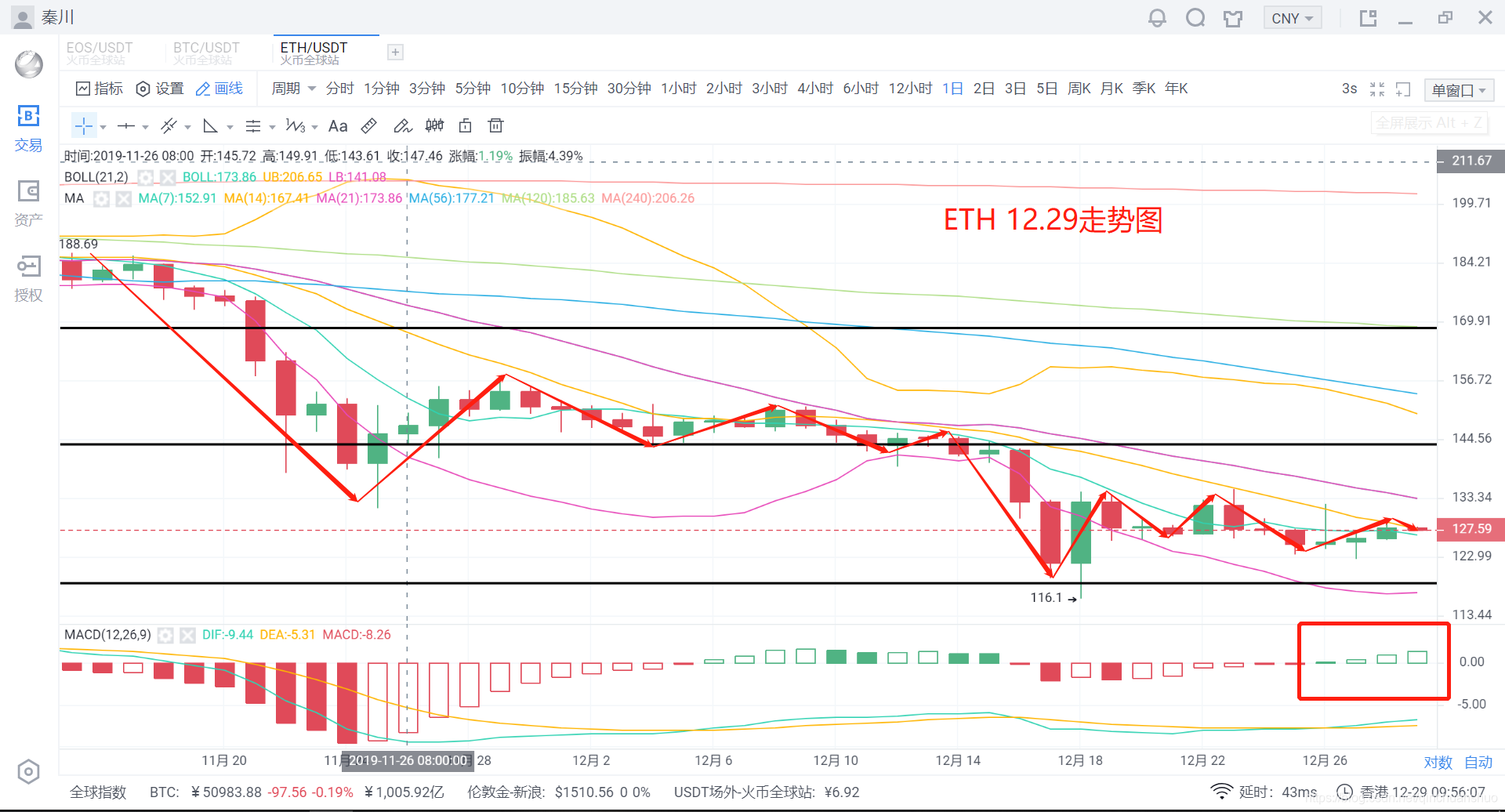Lock drawings with the padlock icon

click(465, 125)
